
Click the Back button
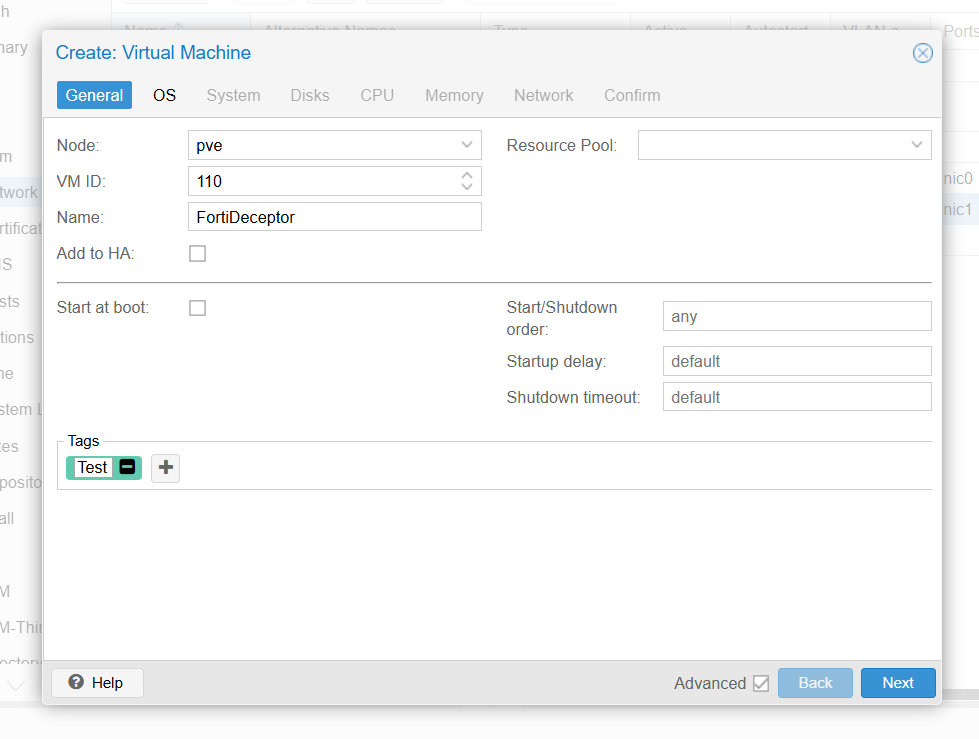815,683
